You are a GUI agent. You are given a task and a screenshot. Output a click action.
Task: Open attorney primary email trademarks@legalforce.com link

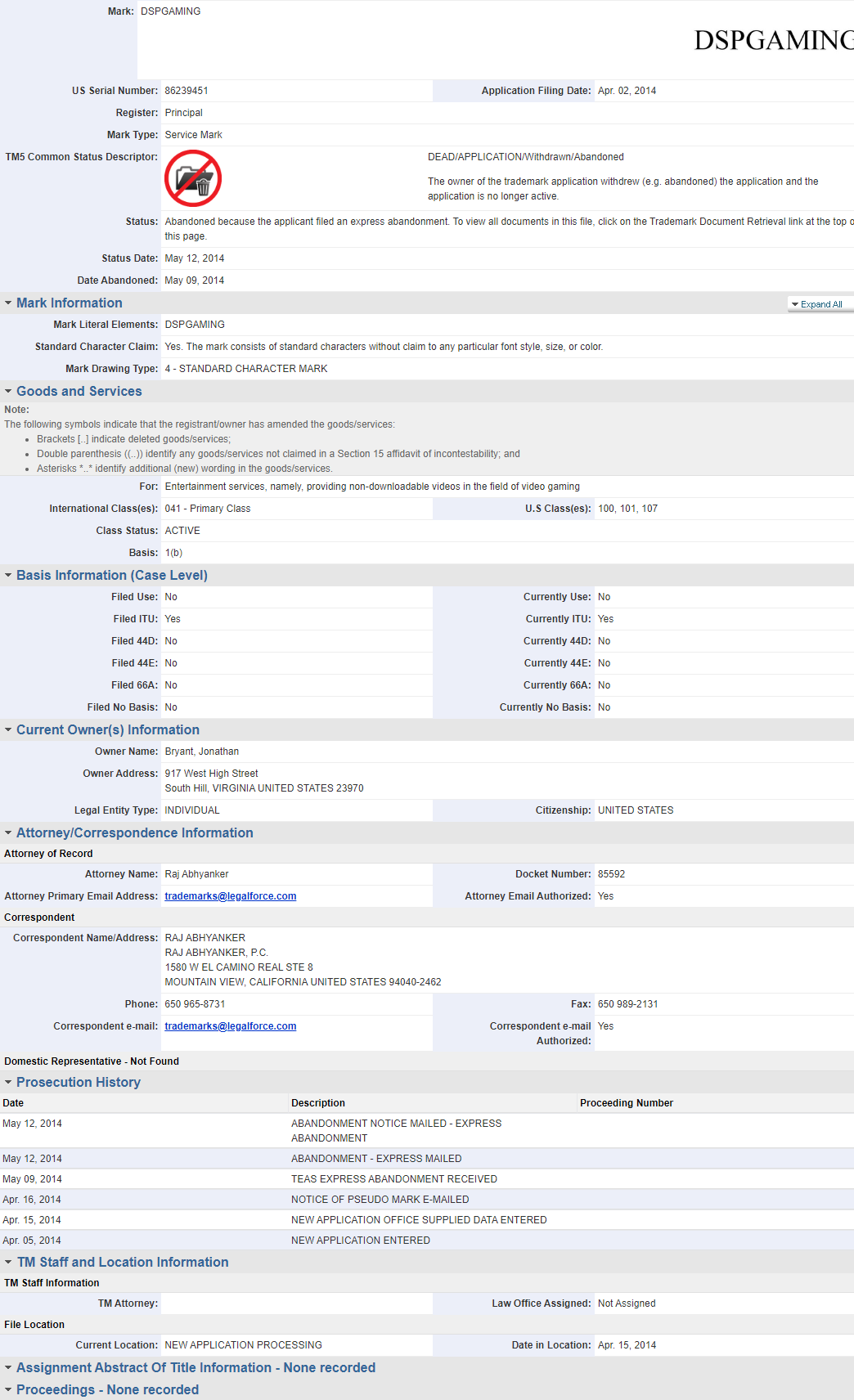[x=231, y=896]
